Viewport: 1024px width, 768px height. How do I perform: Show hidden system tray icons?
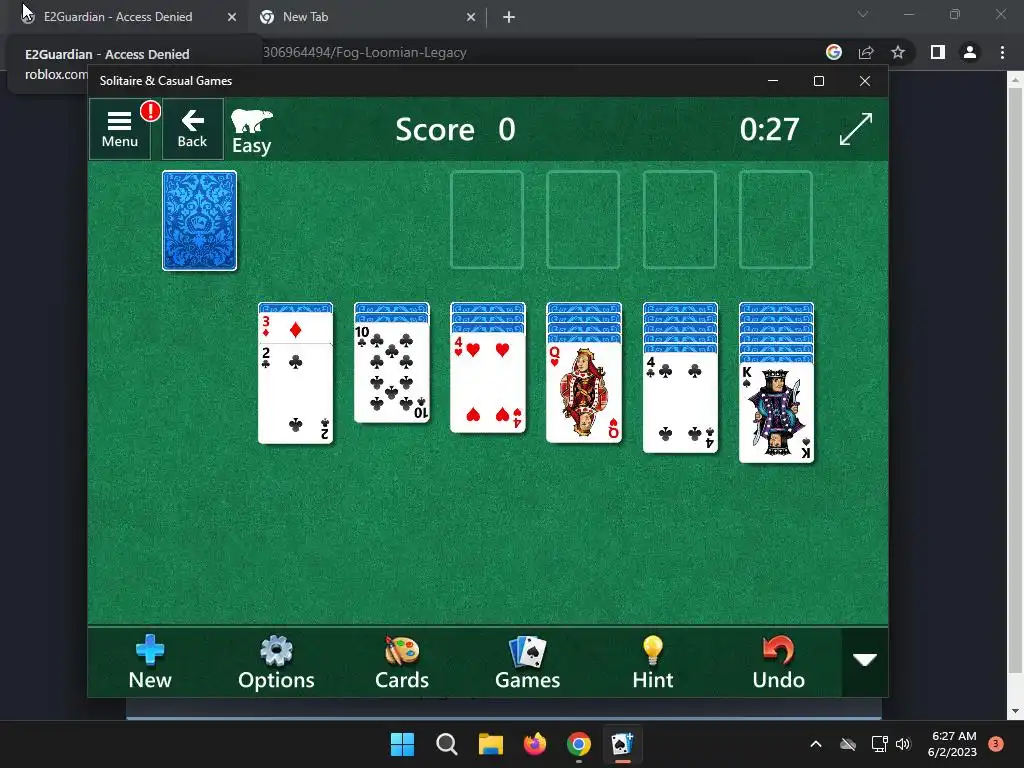(816, 744)
